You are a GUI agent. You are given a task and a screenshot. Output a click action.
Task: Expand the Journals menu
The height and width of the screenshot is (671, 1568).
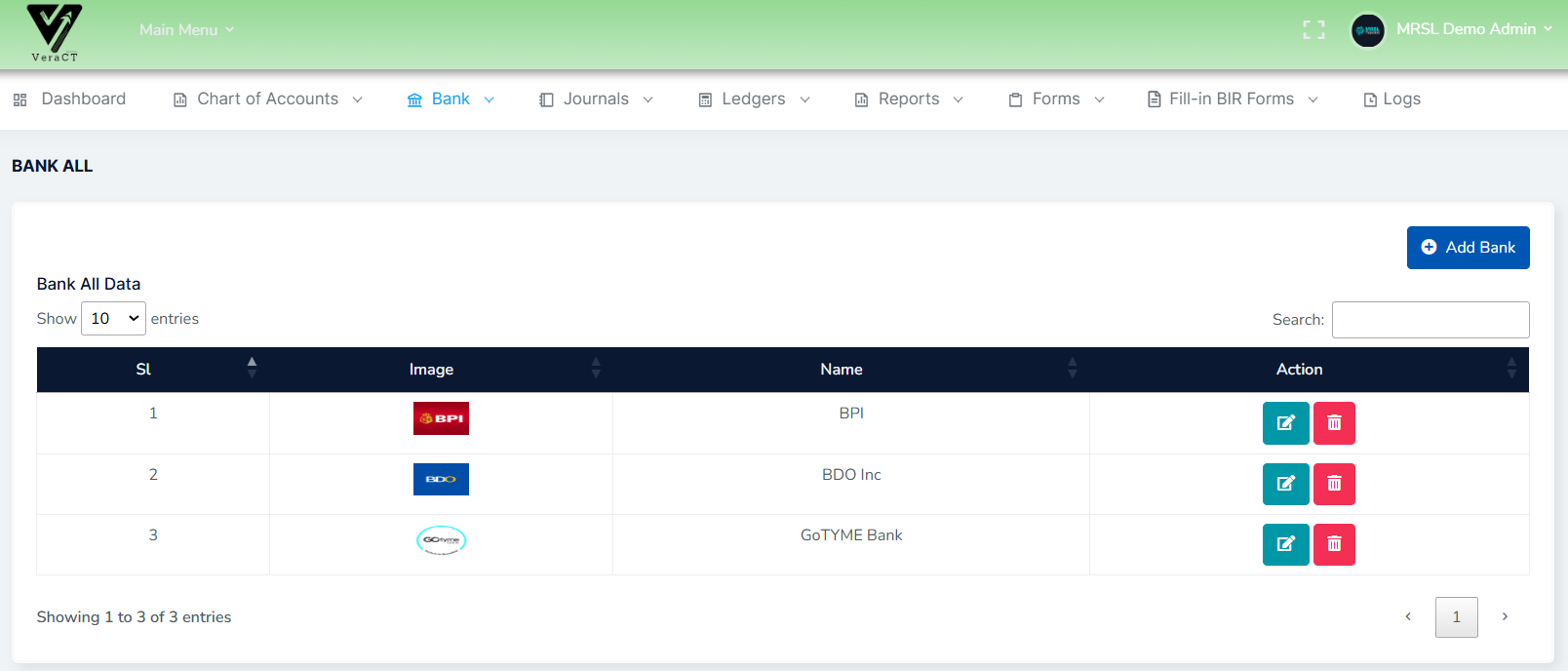pos(596,99)
